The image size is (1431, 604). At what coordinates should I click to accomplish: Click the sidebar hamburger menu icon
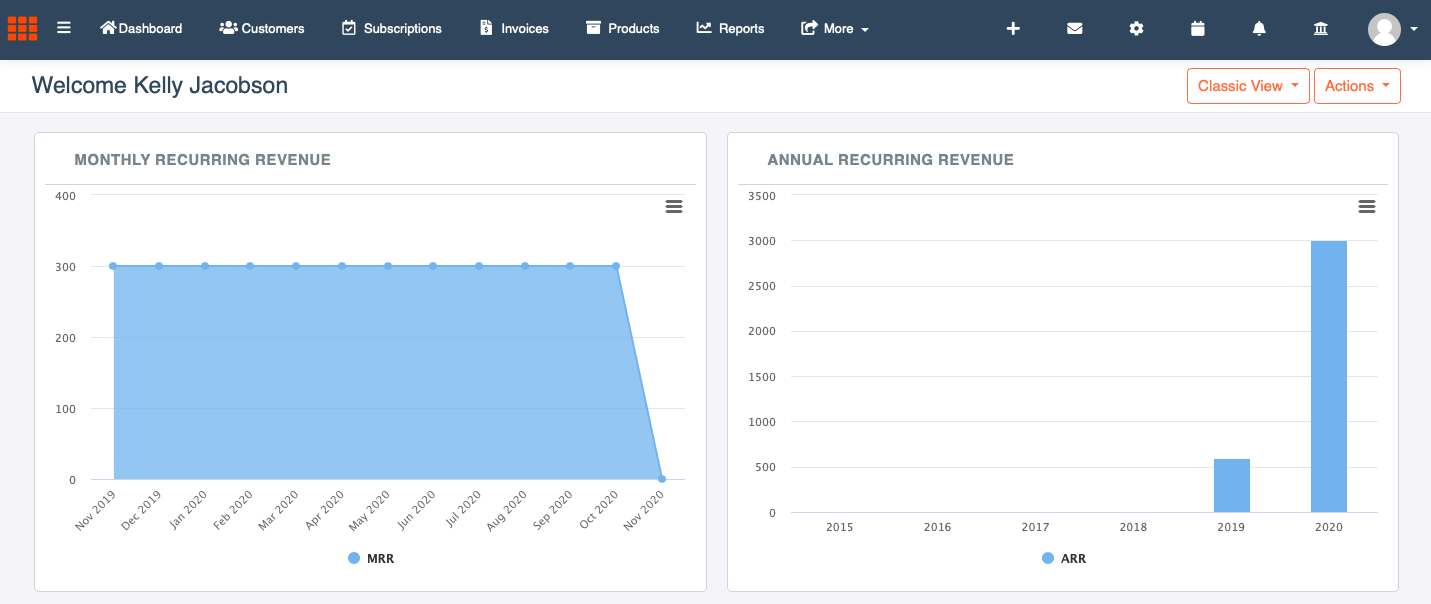pos(64,28)
